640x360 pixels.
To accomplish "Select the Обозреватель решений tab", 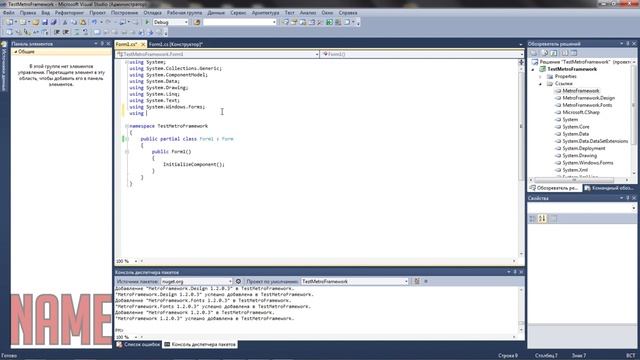I will pyautogui.click(x=555, y=188).
